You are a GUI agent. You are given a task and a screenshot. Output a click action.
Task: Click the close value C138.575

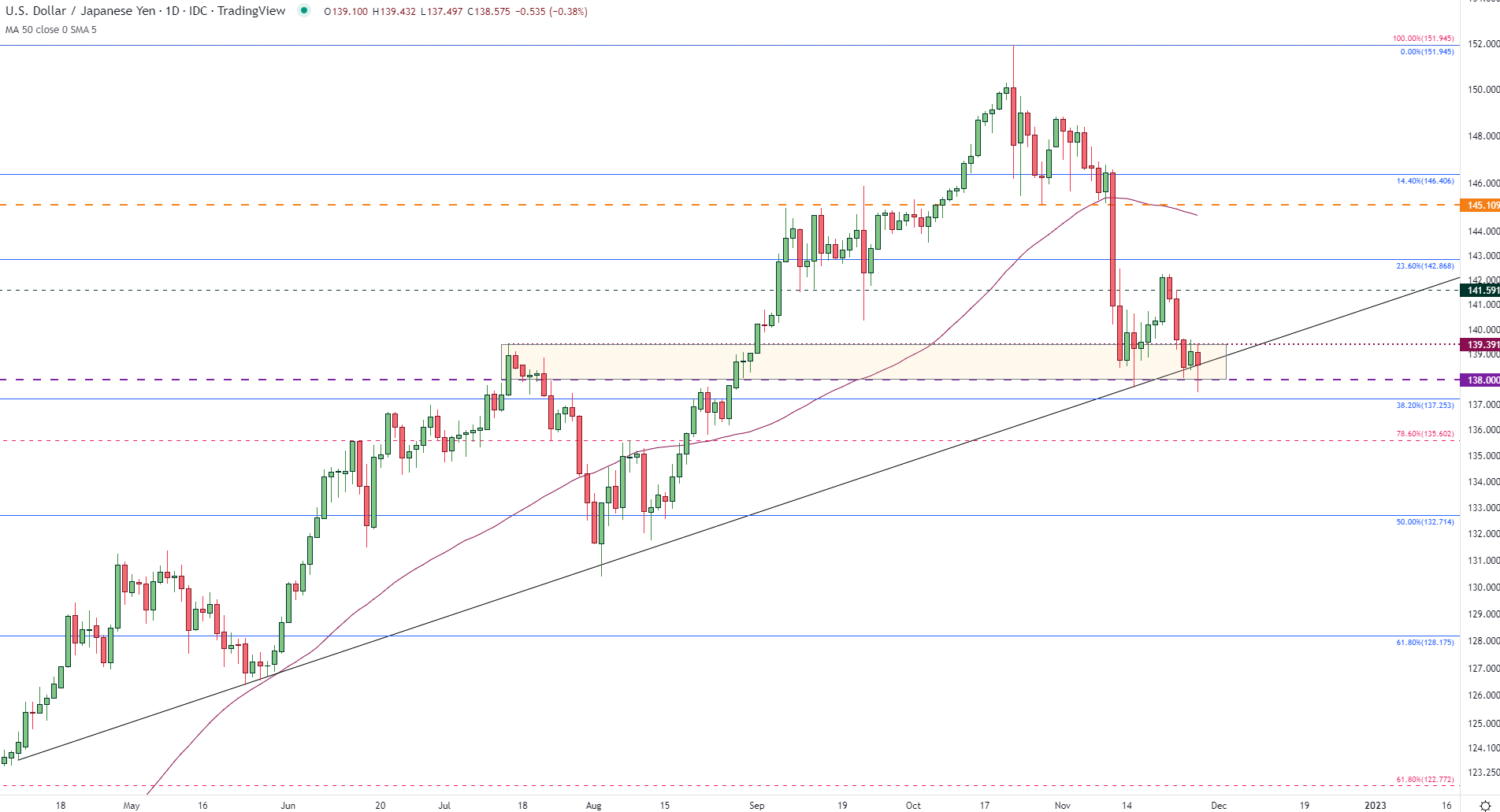click(x=488, y=12)
